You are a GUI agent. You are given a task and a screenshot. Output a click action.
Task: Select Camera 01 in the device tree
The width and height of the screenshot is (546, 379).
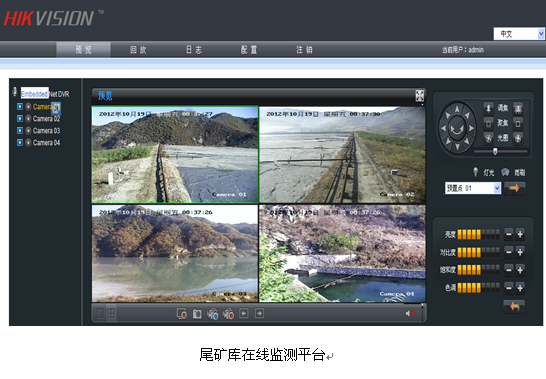[x=47, y=107]
